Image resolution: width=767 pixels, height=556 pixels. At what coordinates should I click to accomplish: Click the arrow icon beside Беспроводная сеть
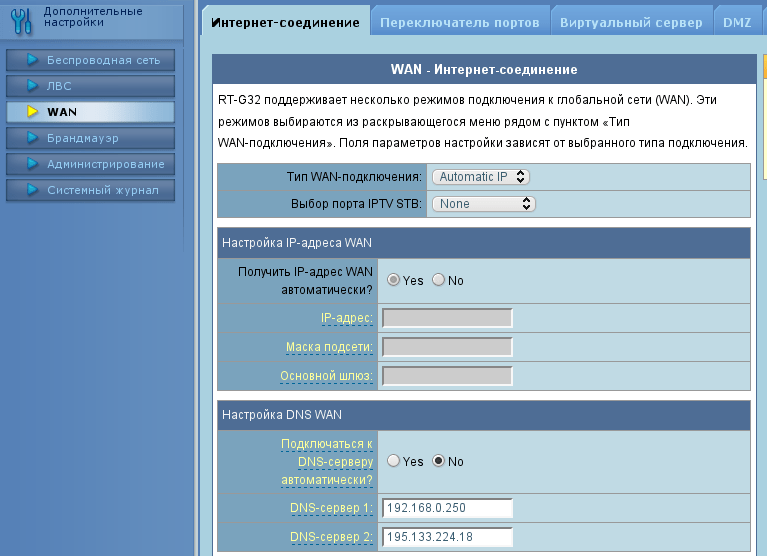[x=32, y=60]
